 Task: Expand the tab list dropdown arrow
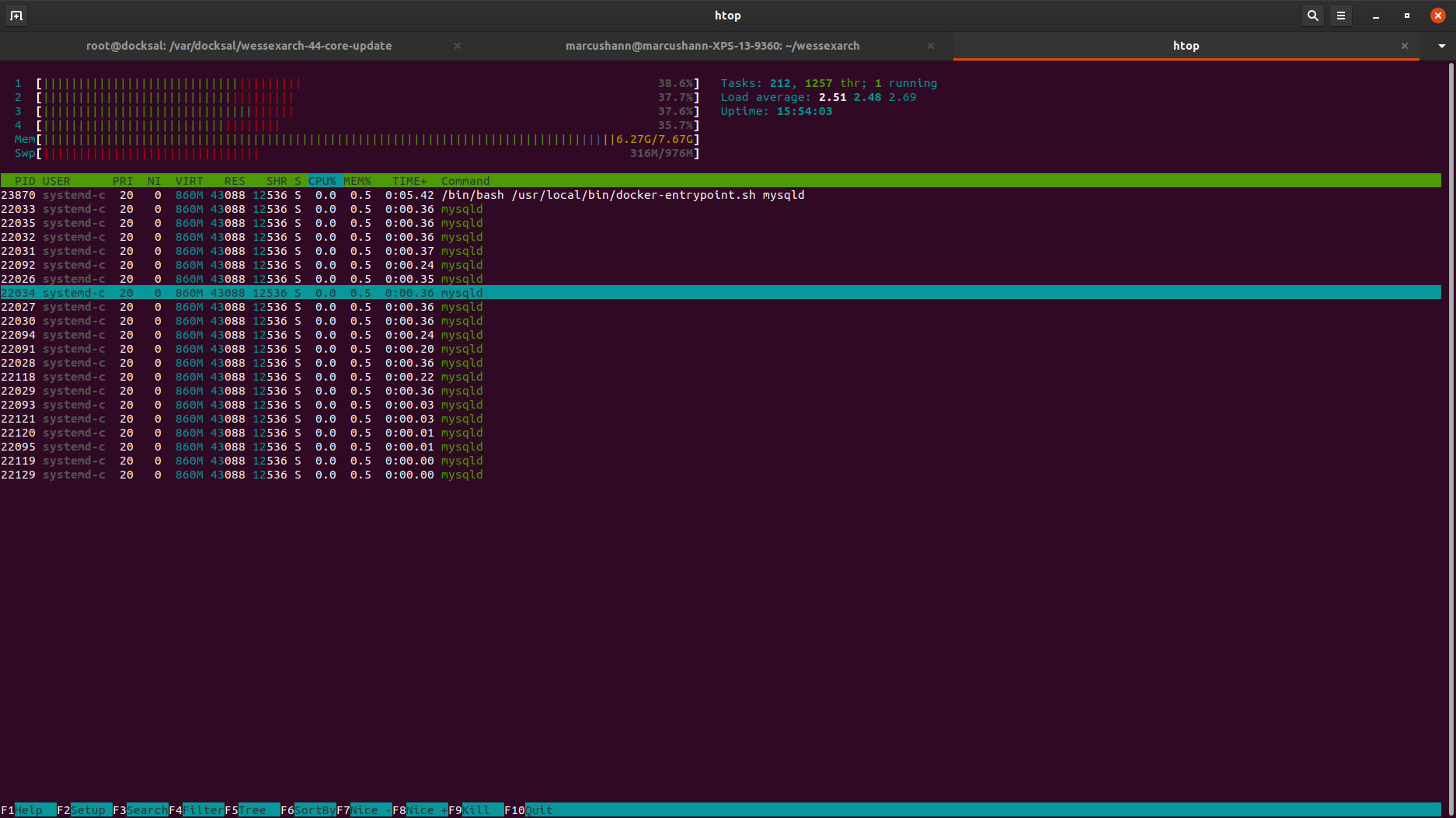[x=1441, y=46]
